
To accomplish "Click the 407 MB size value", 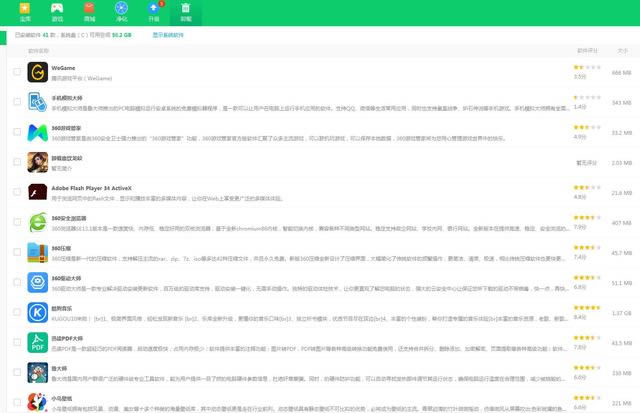I will click(621, 223).
